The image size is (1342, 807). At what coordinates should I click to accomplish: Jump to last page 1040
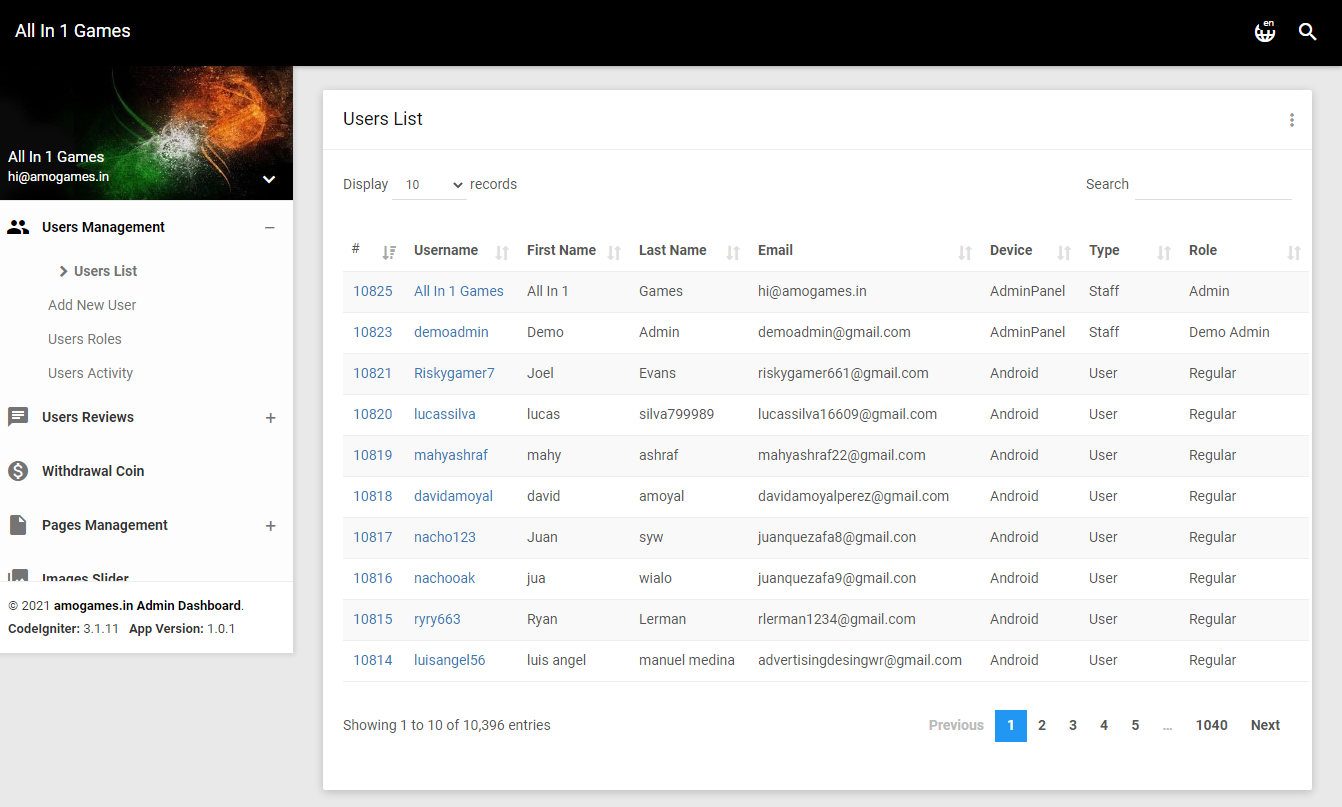point(1212,725)
